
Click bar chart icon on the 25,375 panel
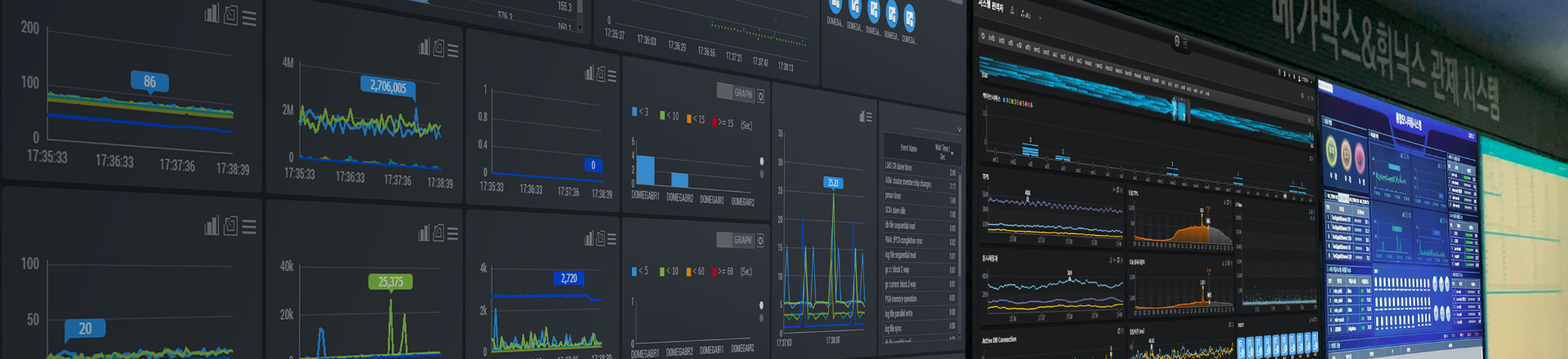(x=424, y=233)
